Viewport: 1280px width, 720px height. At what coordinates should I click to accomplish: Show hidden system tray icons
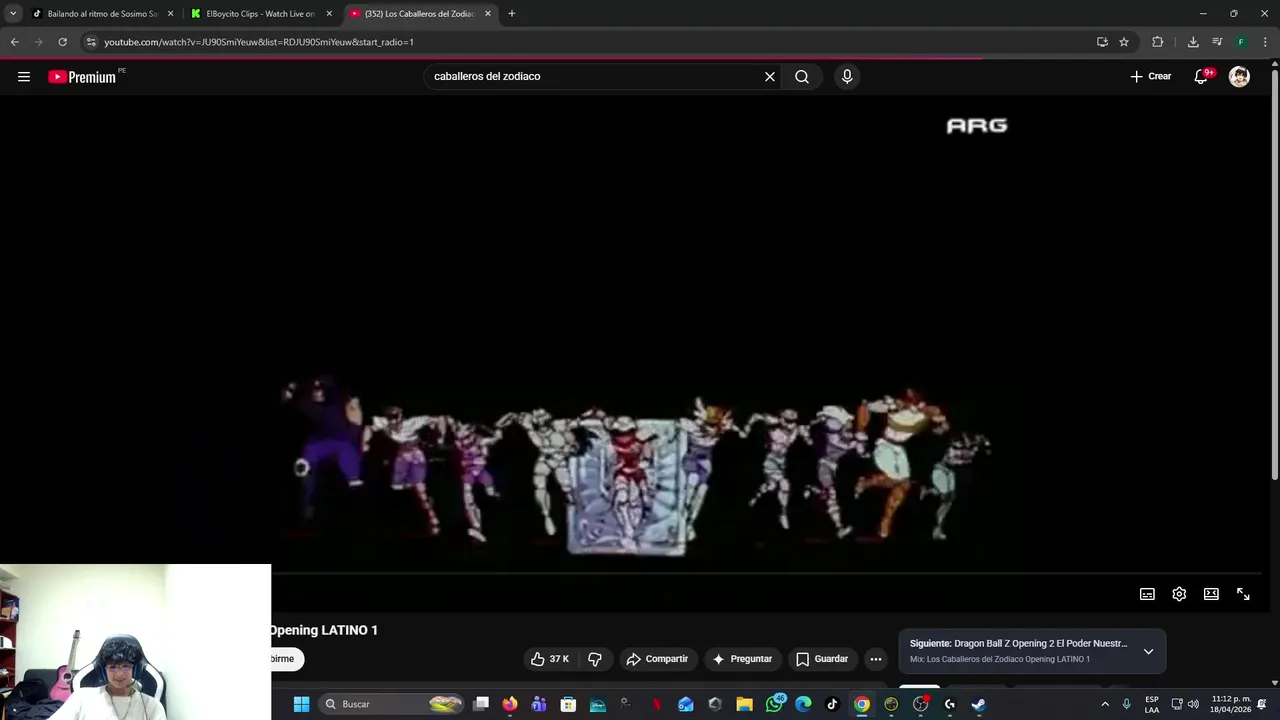[x=1105, y=704]
